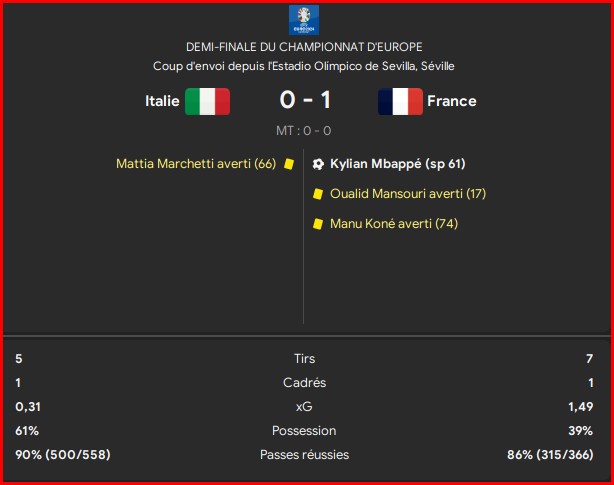This screenshot has height=485, width=614.
Task: Select the Possession statistics row label
Action: (304, 431)
